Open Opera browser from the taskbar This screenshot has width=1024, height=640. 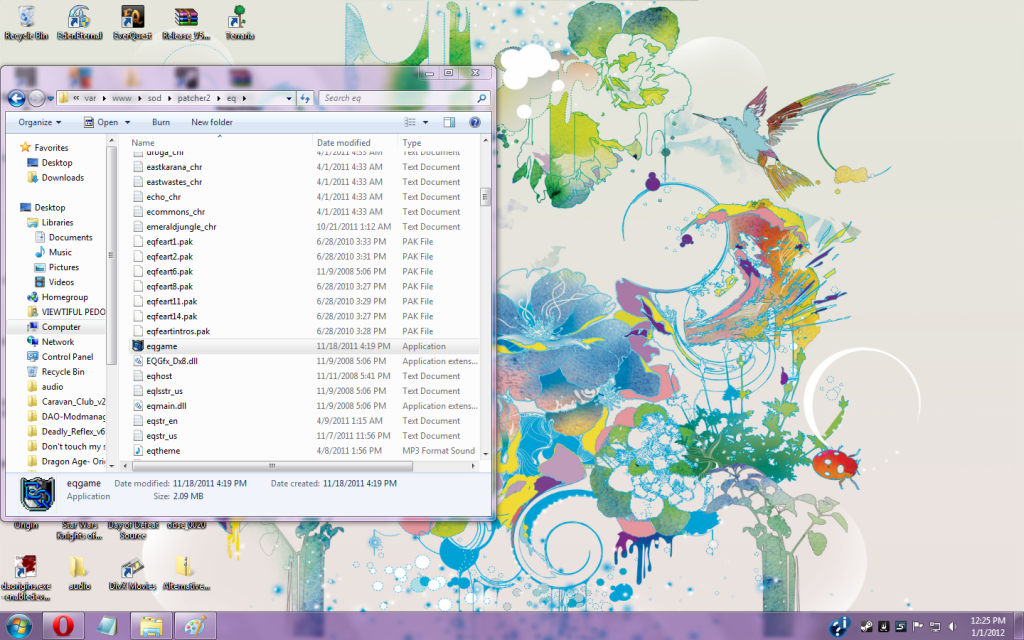tap(63, 626)
